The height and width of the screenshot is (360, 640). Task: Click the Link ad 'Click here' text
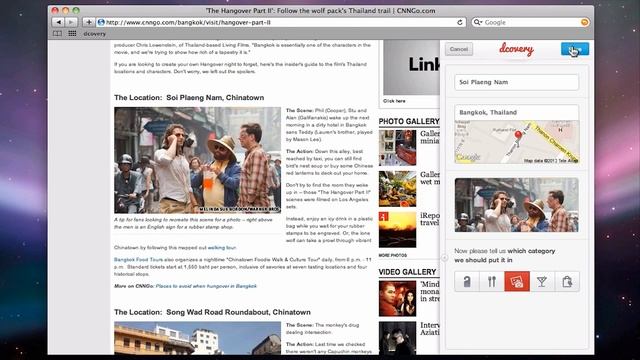394,101
